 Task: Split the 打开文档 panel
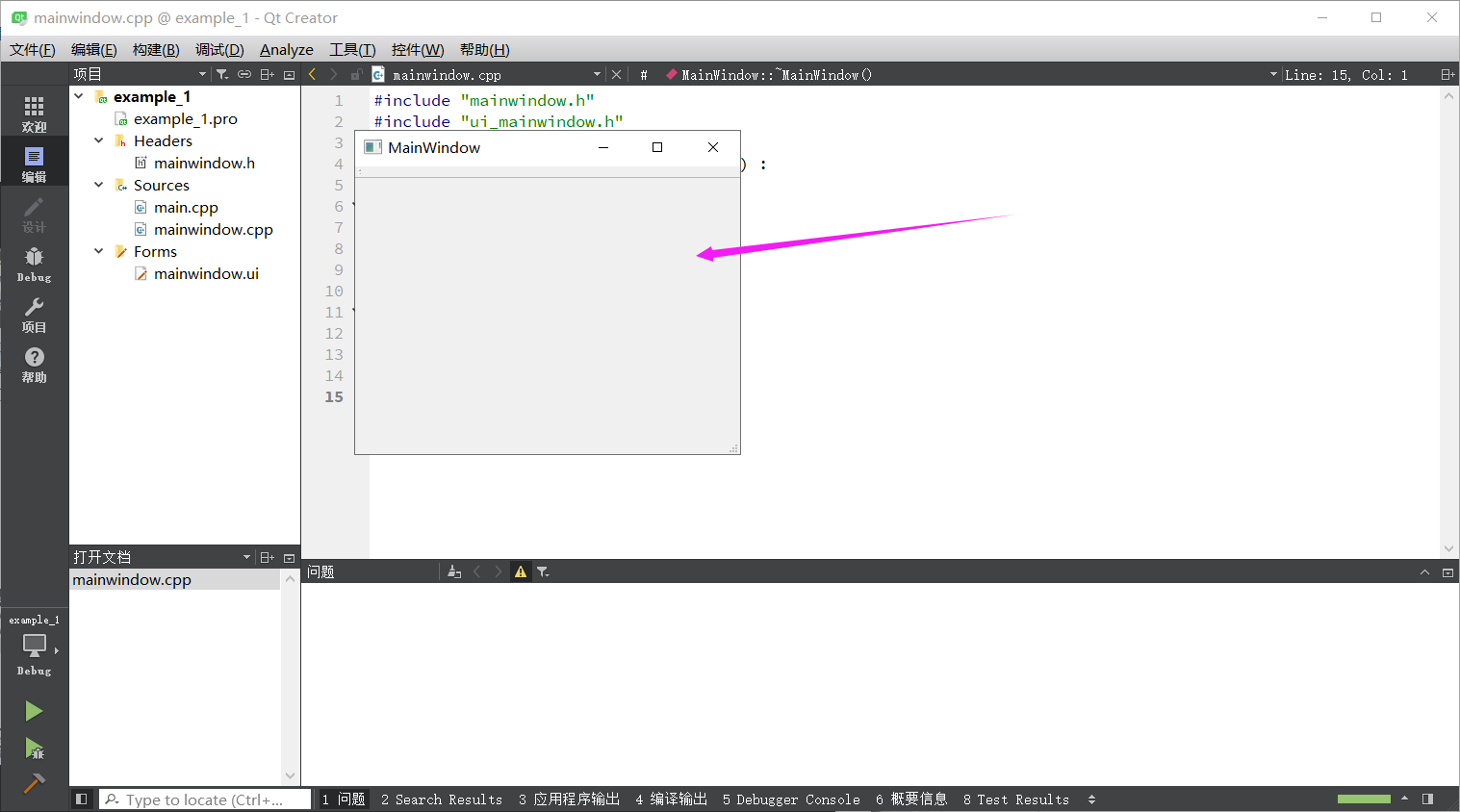268,557
